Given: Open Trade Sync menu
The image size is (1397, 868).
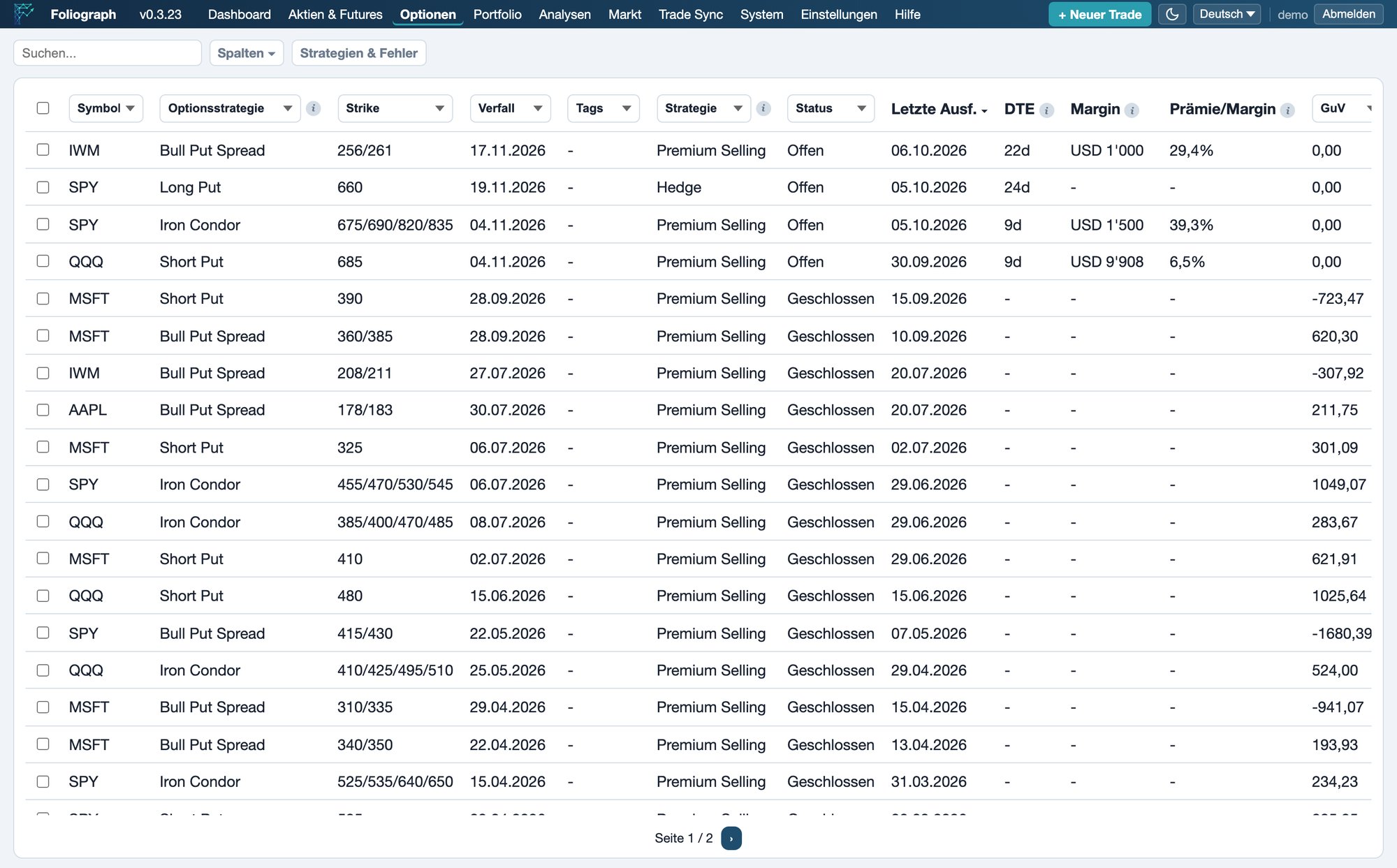Looking at the screenshot, I should coord(691,14).
